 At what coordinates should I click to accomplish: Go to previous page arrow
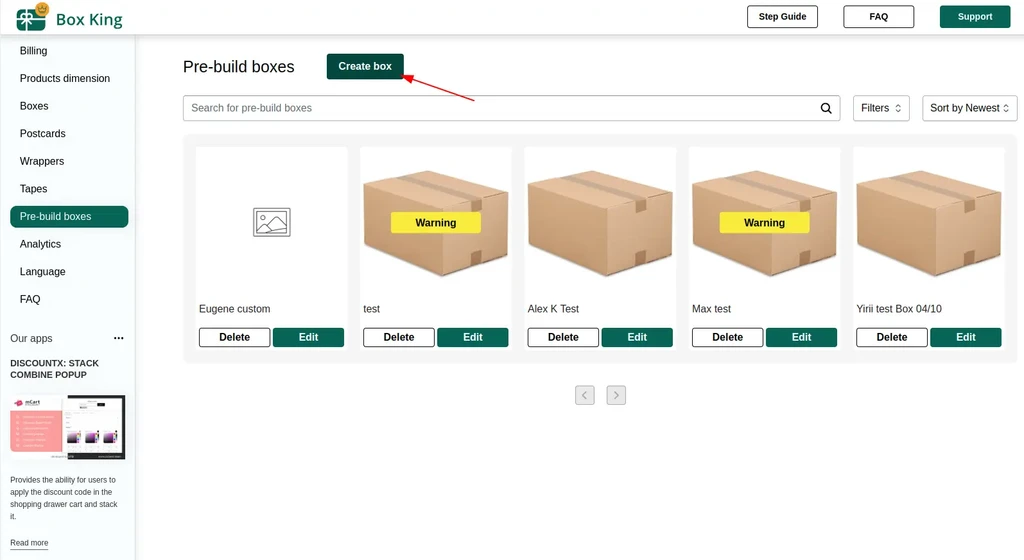click(584, 395)
